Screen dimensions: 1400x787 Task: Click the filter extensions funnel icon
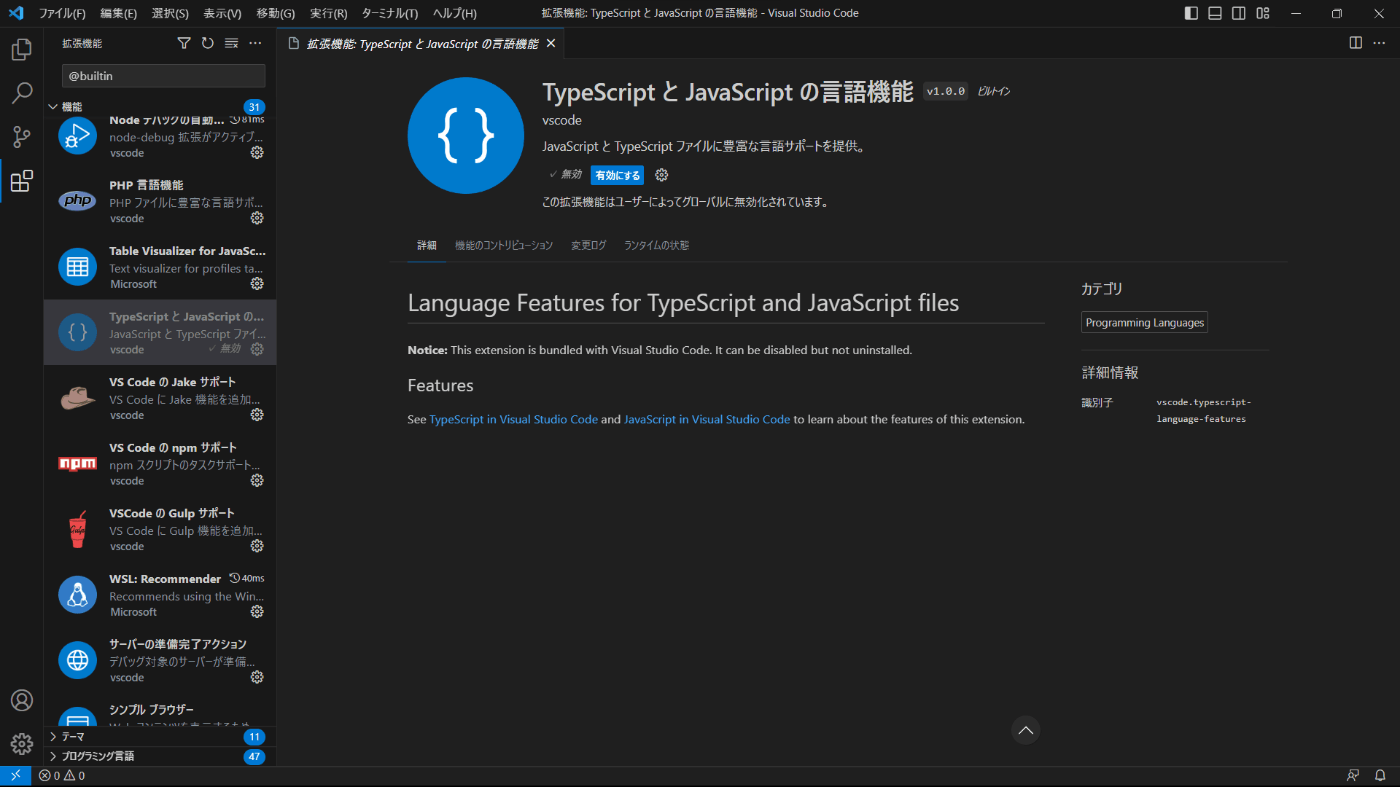tap(184, 43)
